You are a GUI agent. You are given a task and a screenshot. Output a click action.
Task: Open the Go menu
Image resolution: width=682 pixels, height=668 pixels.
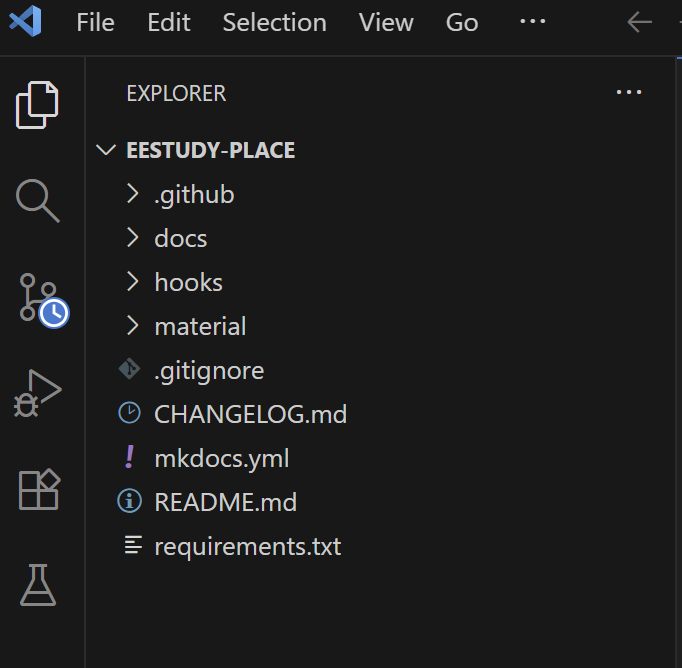click(x=462, y=22)
